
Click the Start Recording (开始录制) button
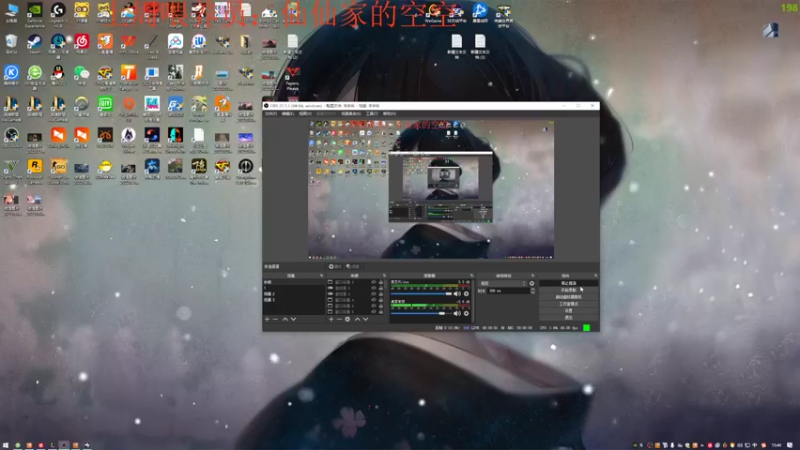coord(568,290)
